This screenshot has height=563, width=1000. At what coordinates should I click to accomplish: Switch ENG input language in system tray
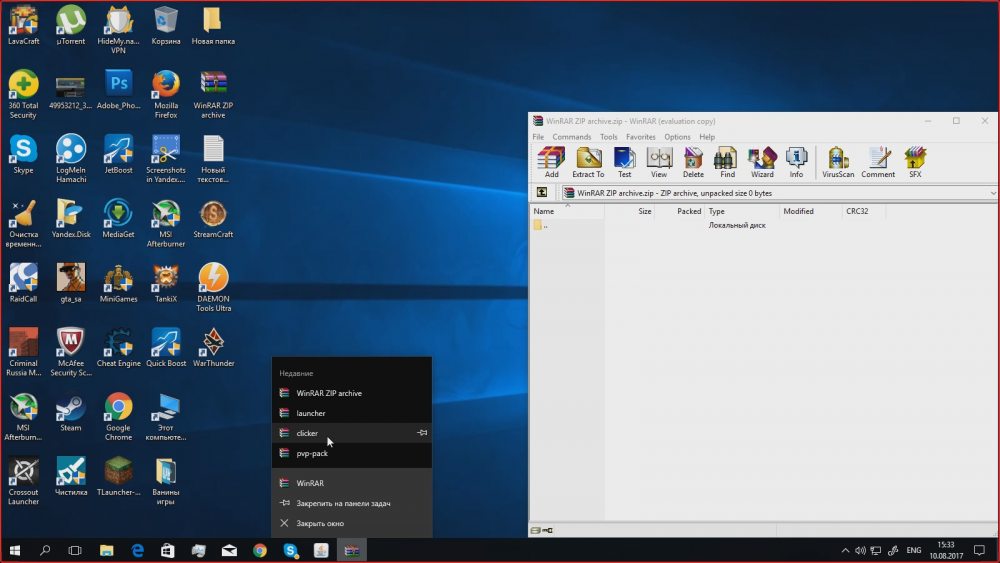[x=913, y=550]
